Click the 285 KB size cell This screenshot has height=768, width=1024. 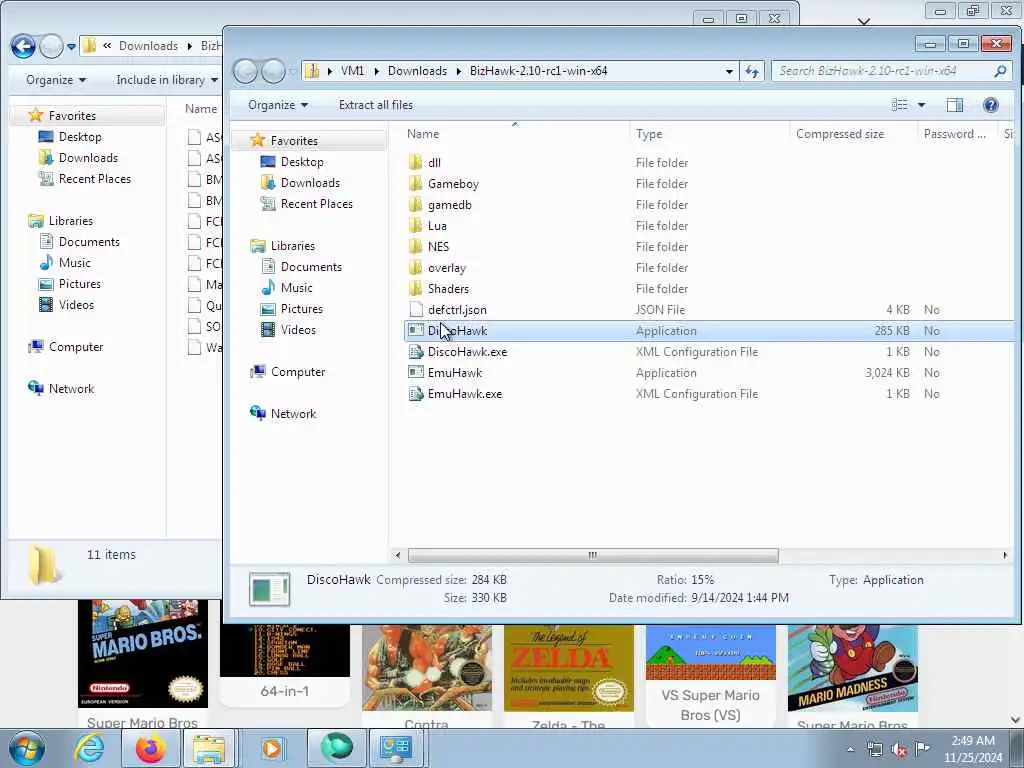[891, 330]
